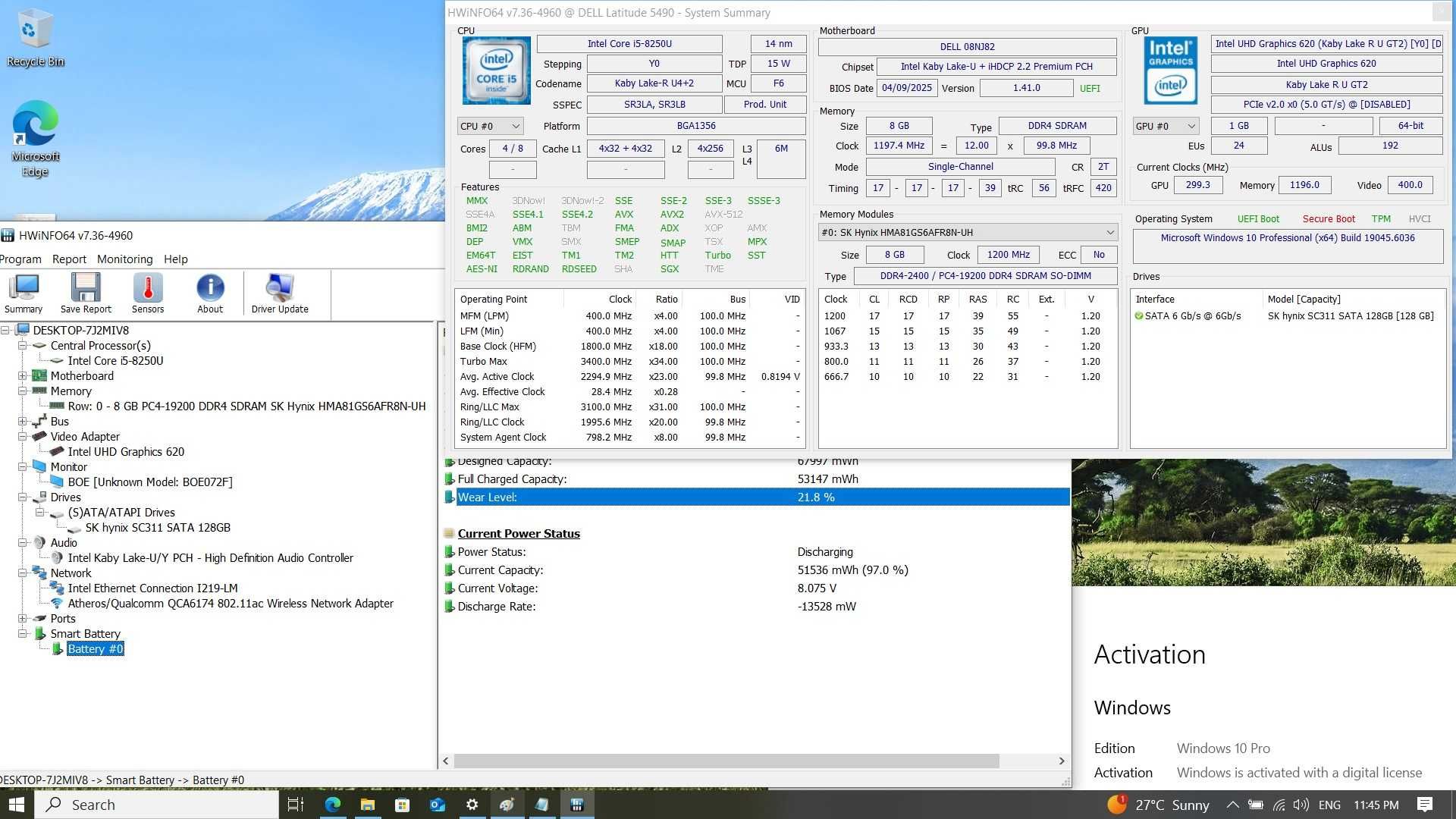
Task: Click the Turbo Max operating point row
Action: tap(629, 362)
